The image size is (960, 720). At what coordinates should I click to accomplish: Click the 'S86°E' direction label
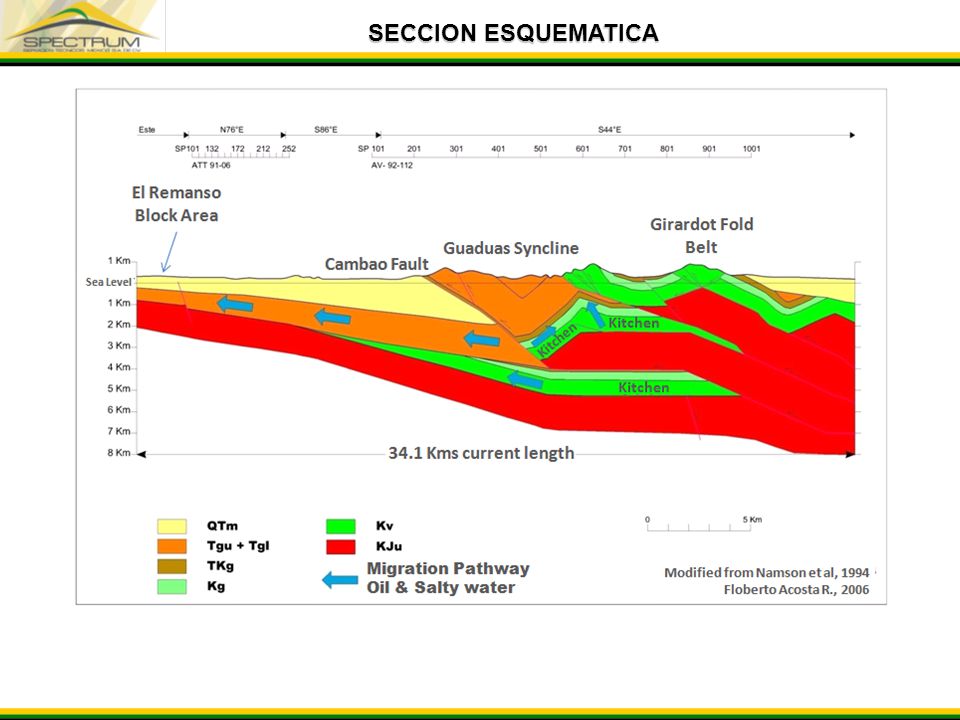tap(326, 130)
